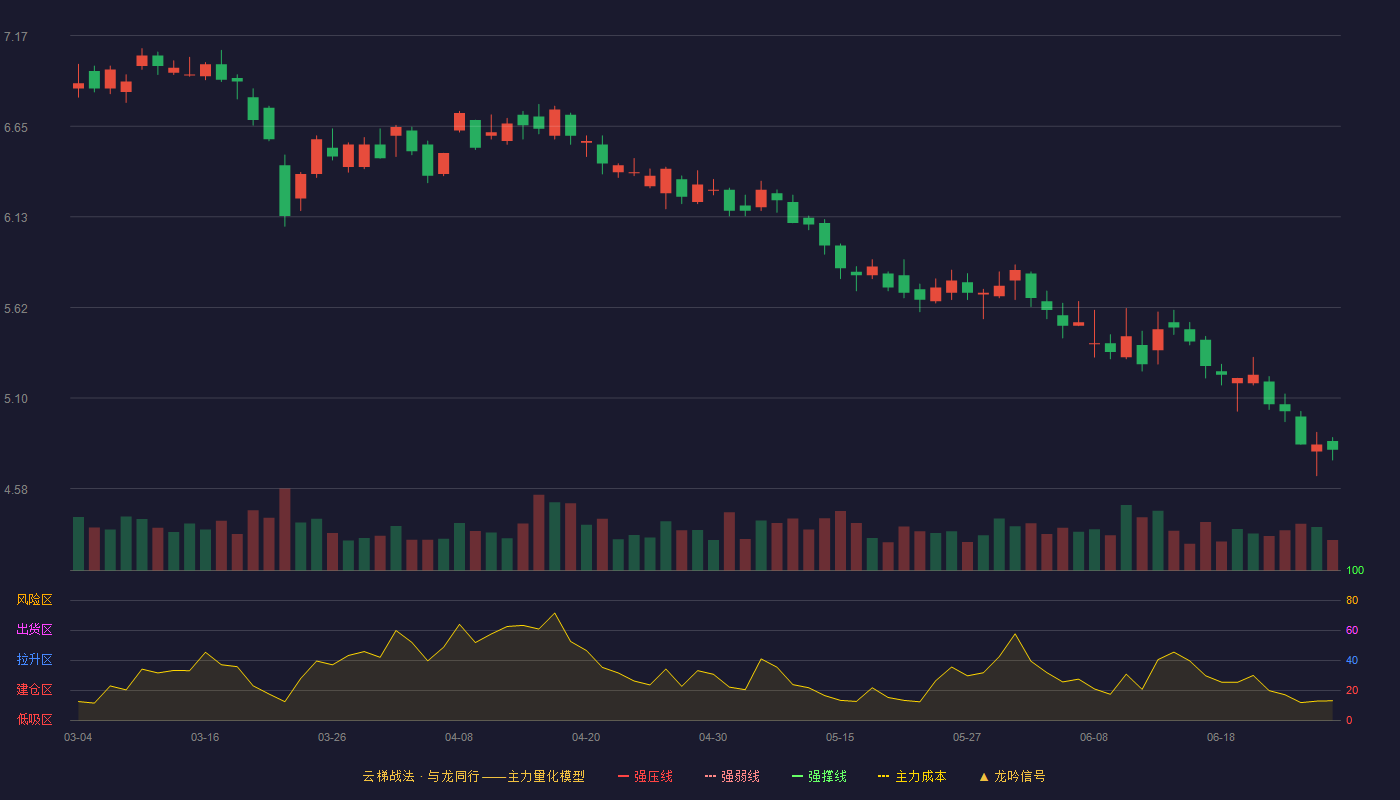Click the 06-08 date axis label
1400x800 pixels.
1094,737
